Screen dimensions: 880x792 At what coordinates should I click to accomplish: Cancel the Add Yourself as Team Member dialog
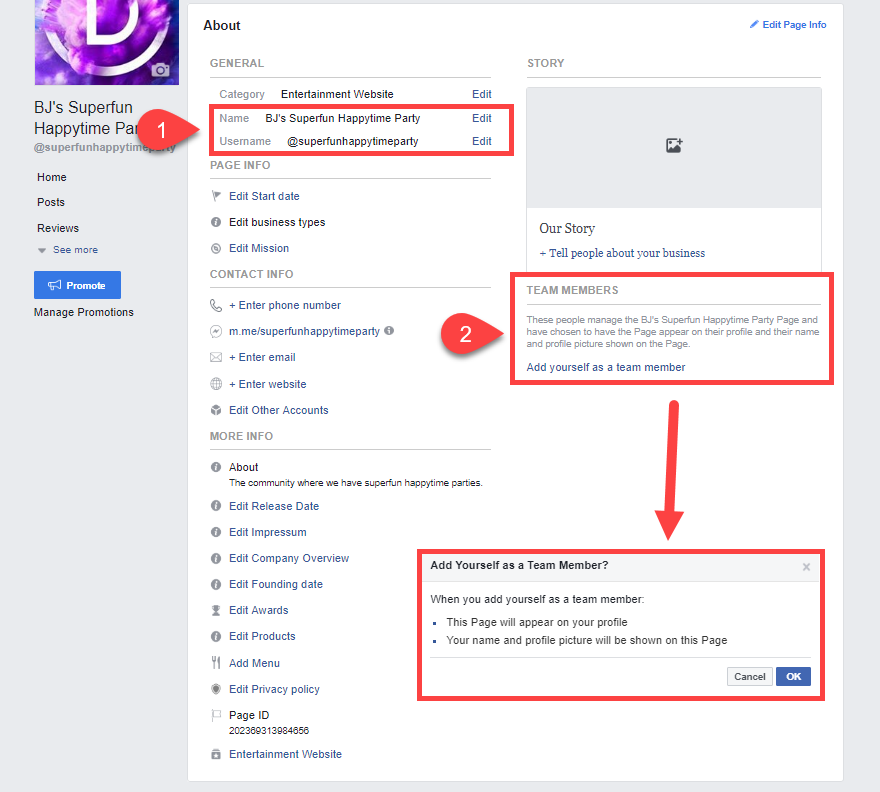pyautogui.click(x=749, y=676)
